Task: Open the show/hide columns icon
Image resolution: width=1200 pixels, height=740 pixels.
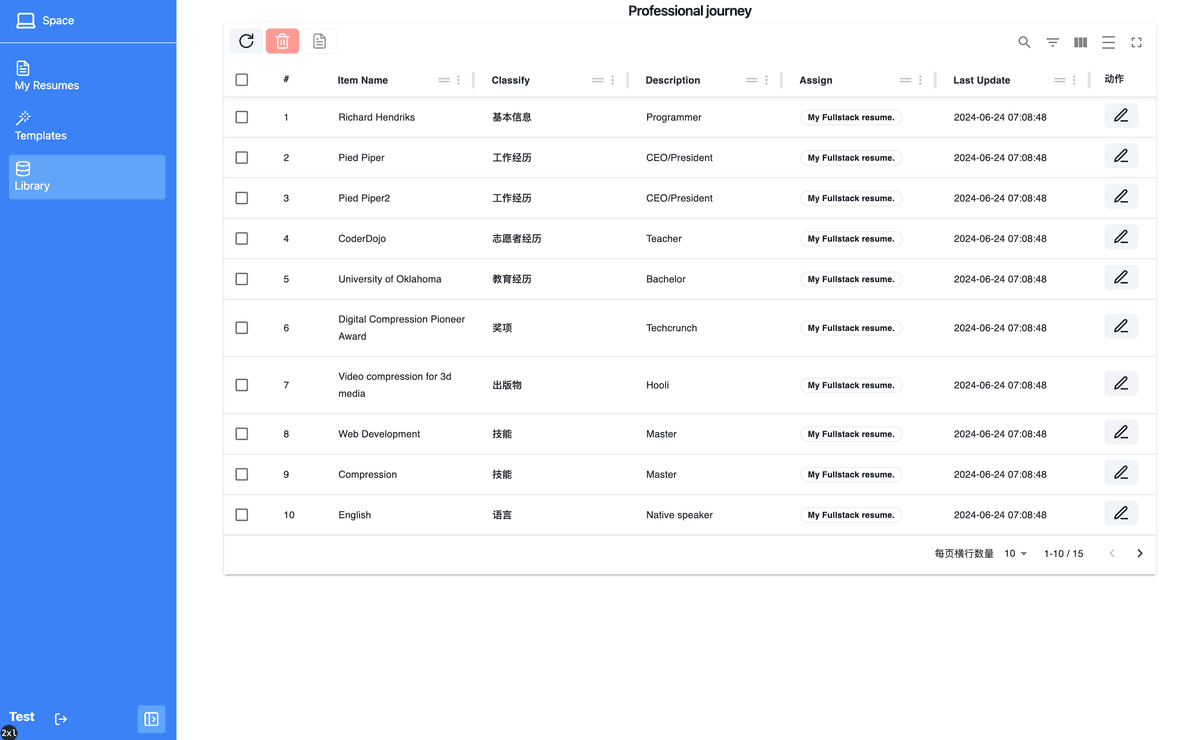Action: coord(1080,42)
